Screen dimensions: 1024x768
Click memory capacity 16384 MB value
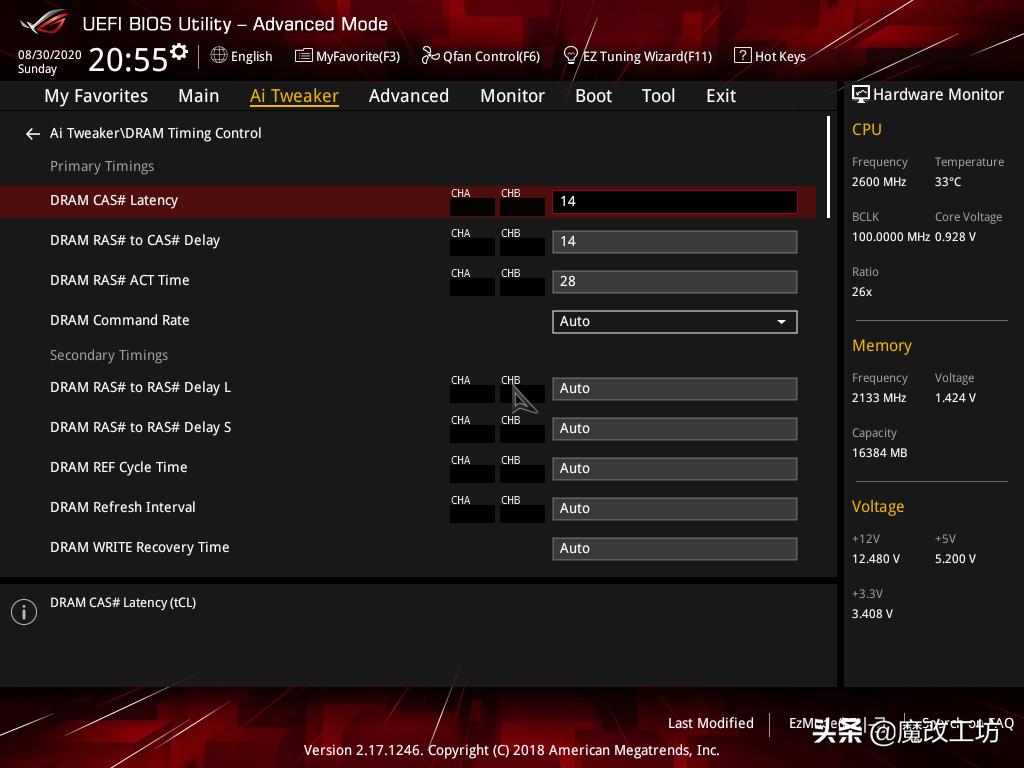pos(880,453)
